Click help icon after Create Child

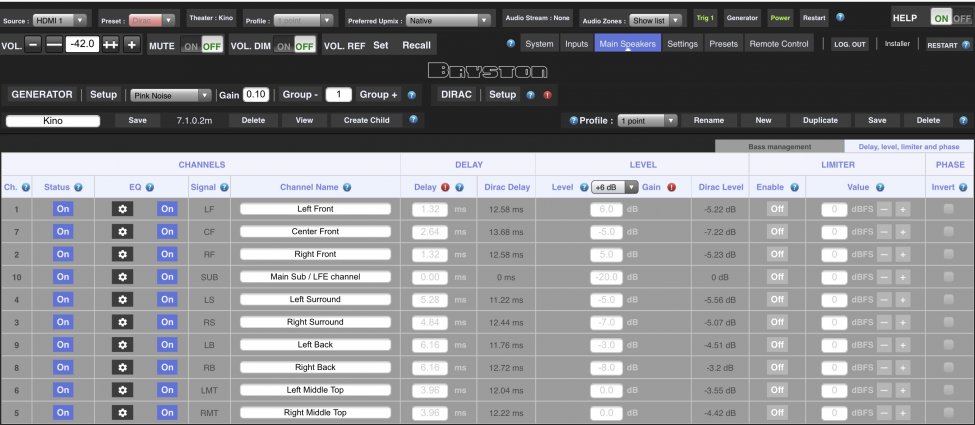[414, 119]
